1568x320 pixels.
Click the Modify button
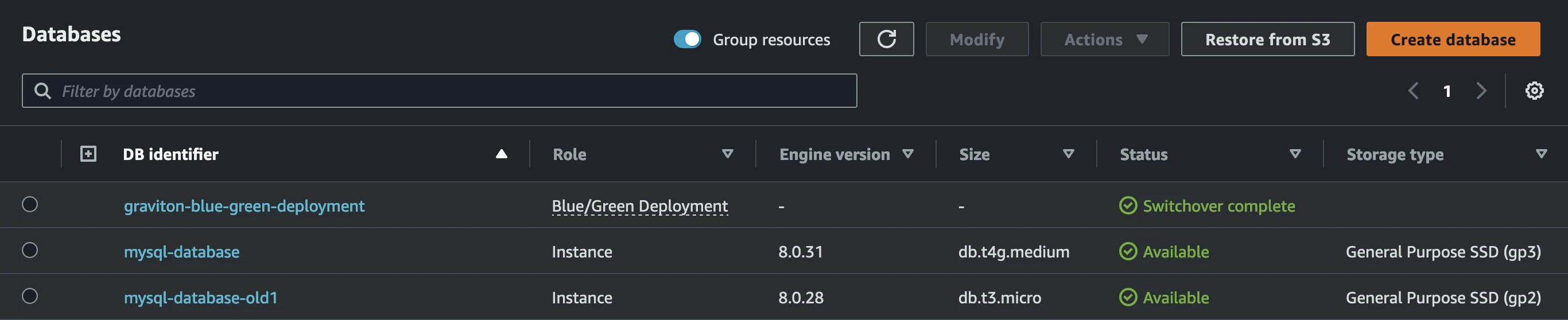[x=977, y=39]
